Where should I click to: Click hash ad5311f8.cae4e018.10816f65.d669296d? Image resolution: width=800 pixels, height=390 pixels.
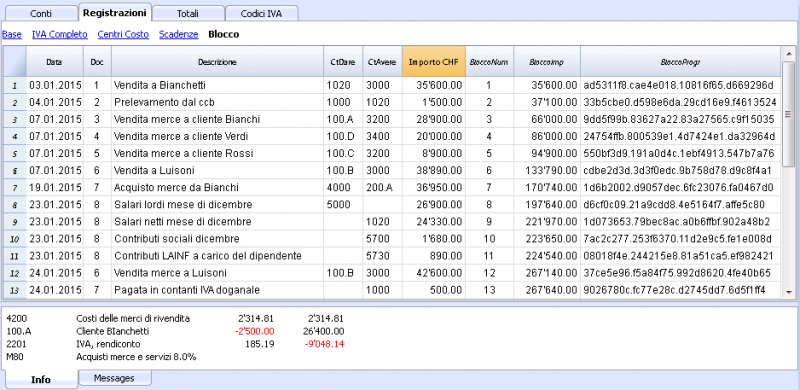(x=680, y=85)
